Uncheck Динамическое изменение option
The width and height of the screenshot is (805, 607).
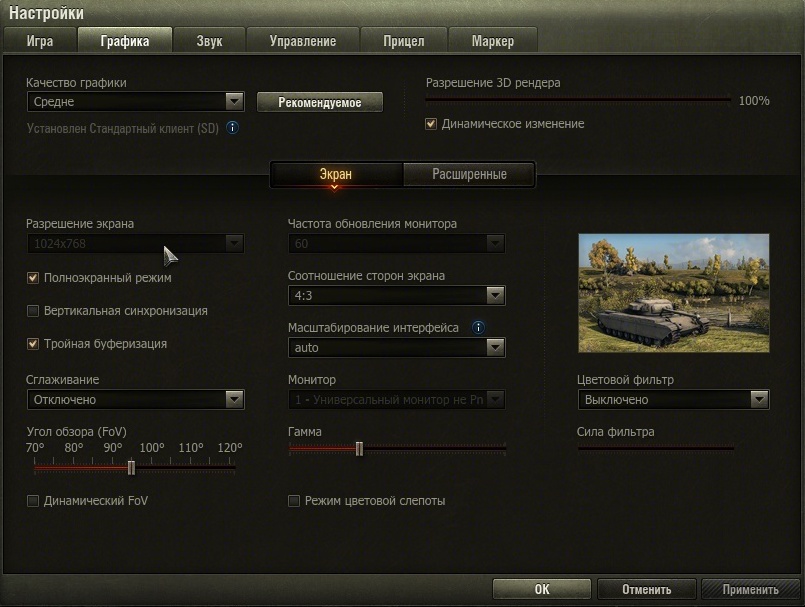point(431,124)
